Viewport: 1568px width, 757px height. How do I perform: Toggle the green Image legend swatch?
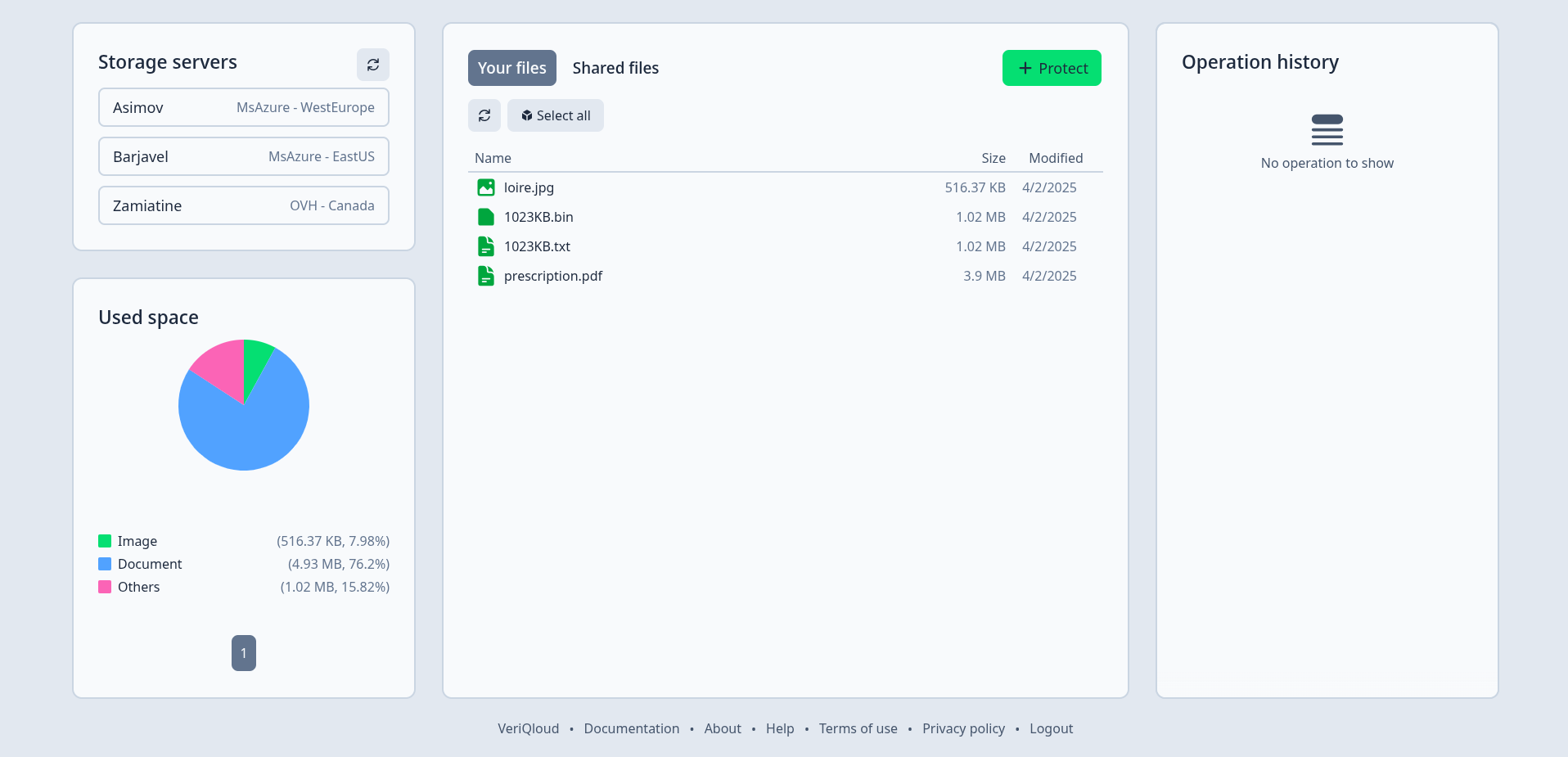[105, 541]
